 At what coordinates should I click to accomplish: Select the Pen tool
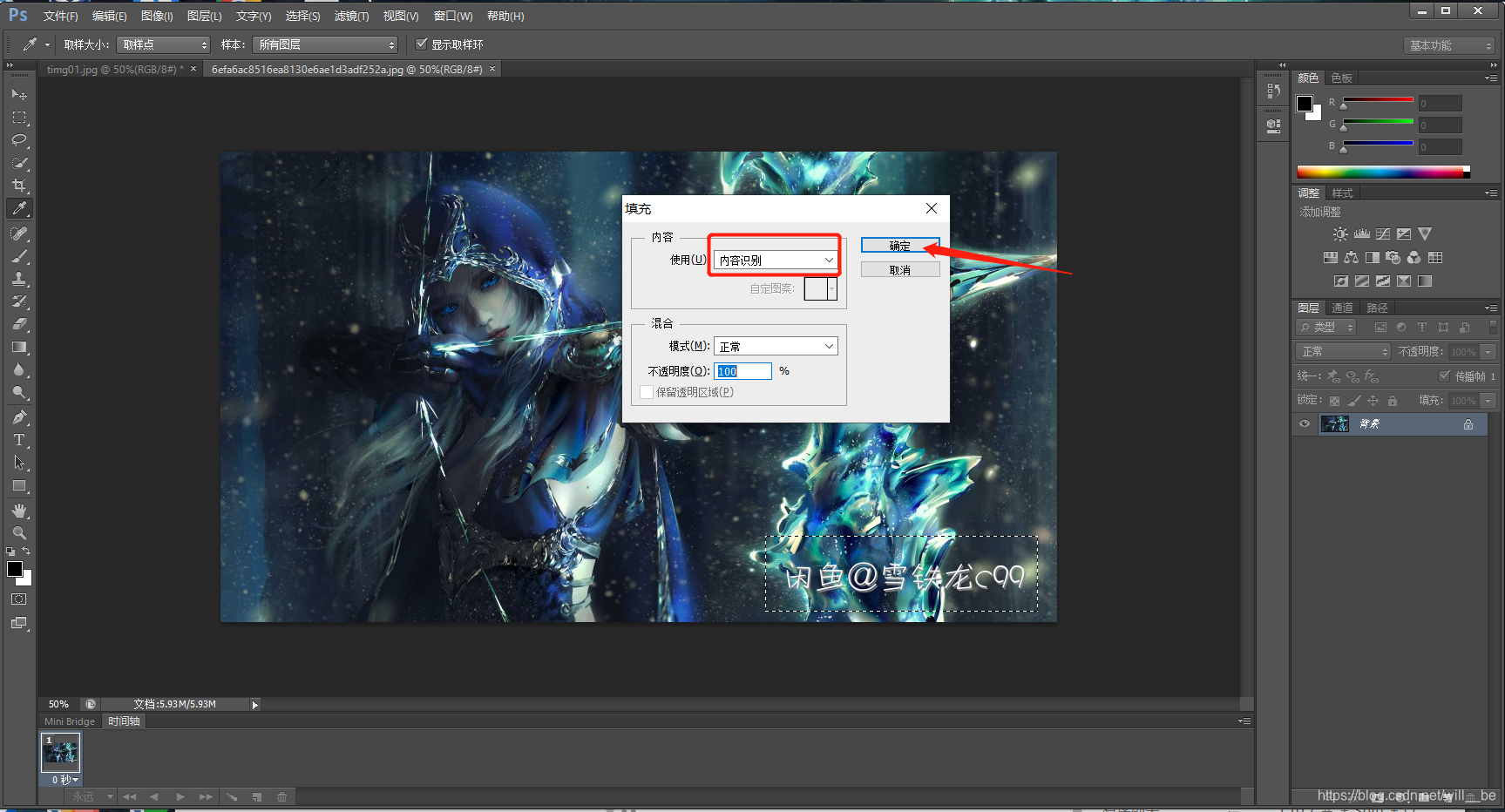click(19, 417)
